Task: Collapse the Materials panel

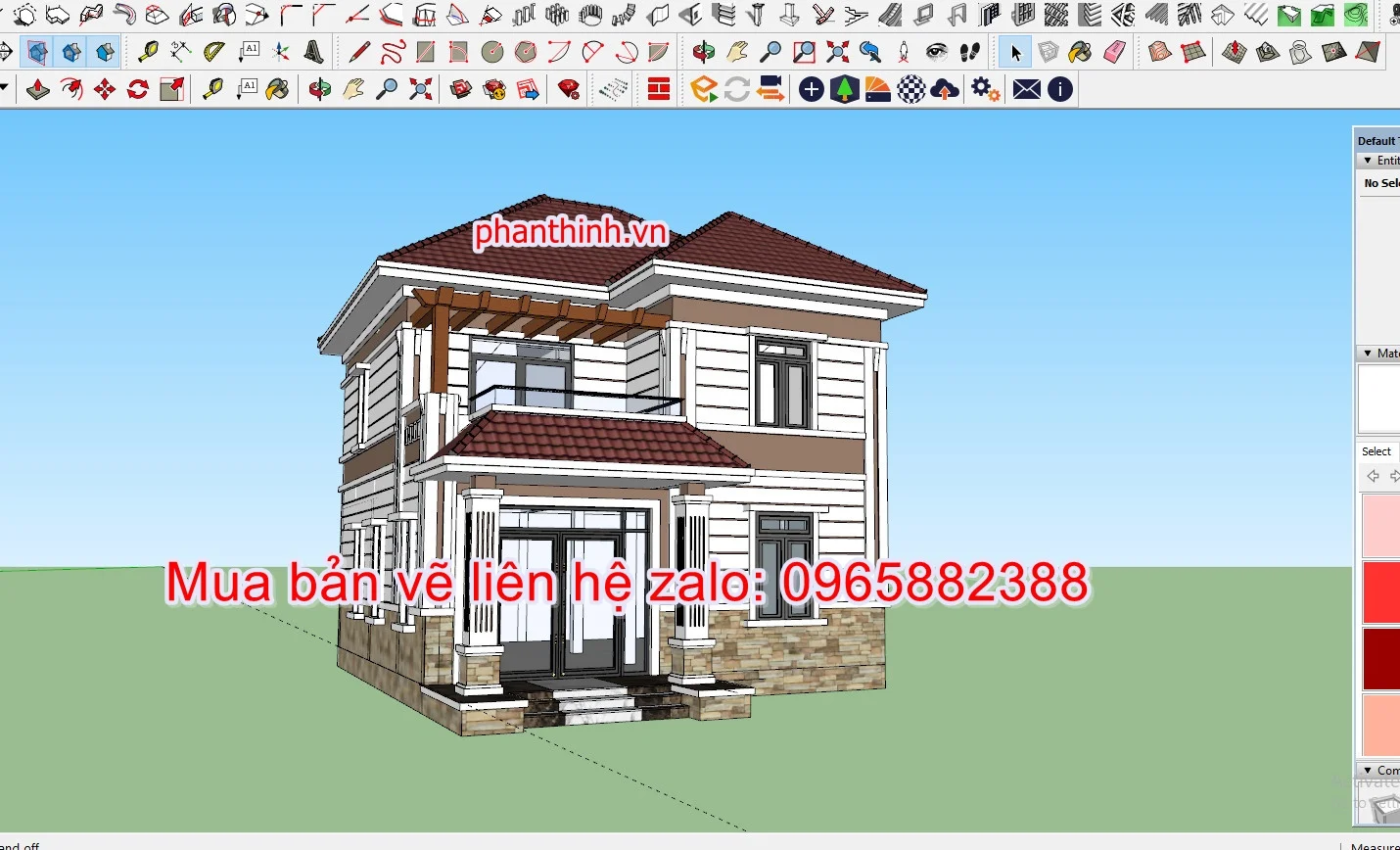Action: [1368, 354]
